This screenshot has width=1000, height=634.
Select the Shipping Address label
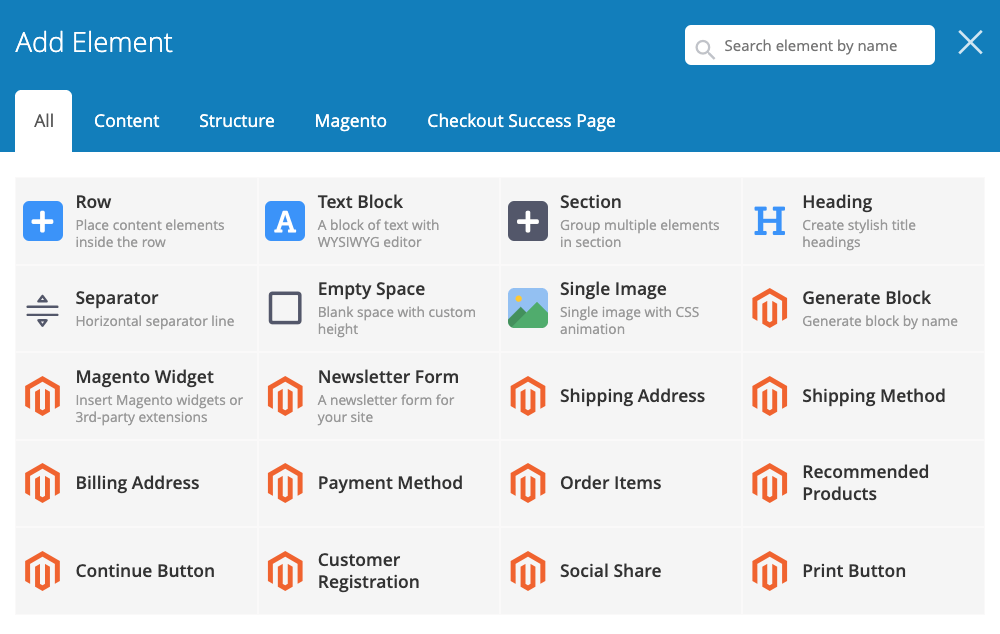pyautogui.click(x=632, y=396)
